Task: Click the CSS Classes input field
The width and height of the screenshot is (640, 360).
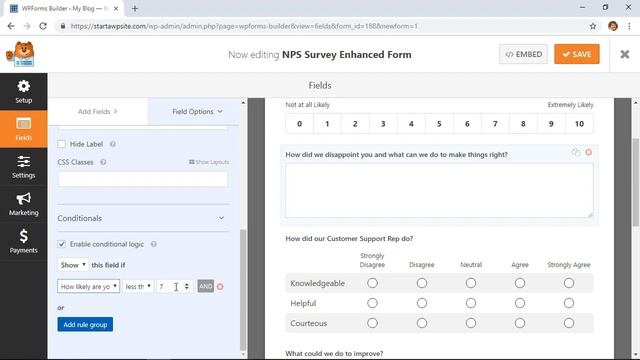Action: click(143, 179)
